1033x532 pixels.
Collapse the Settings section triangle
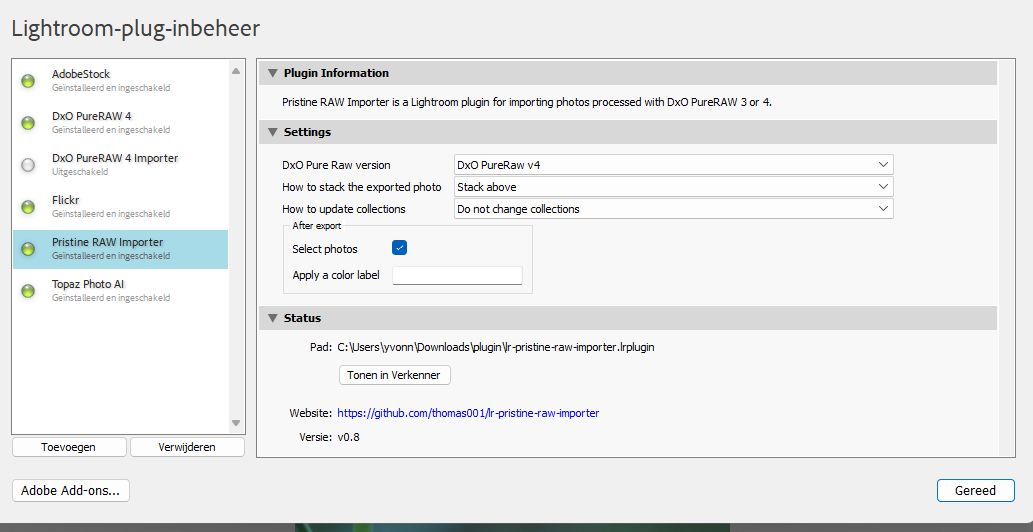click(272, 132)
